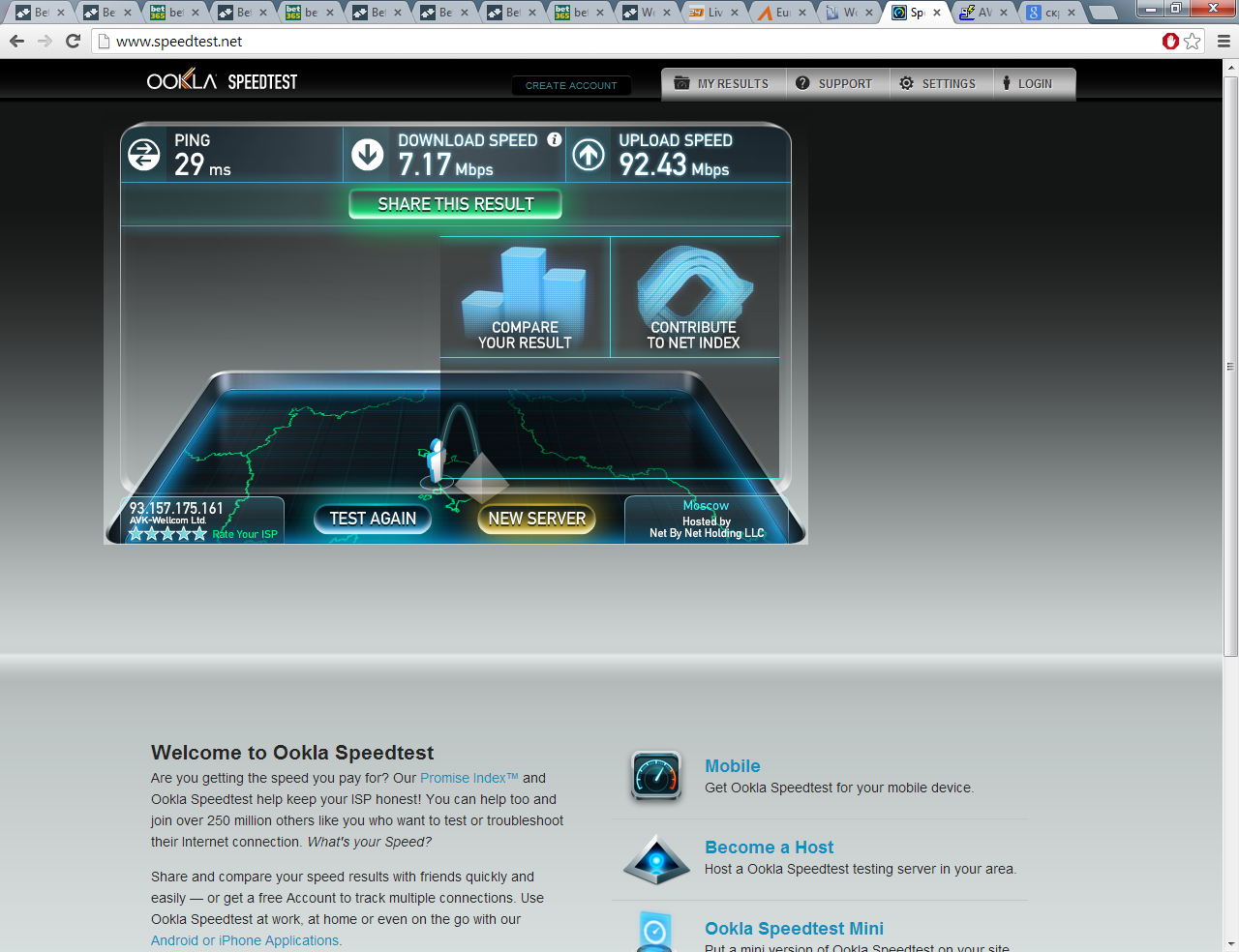Screen dimensions: 1239x952
Task: Click the 7.17 Mbps download value
Action: tap(445, 165)
